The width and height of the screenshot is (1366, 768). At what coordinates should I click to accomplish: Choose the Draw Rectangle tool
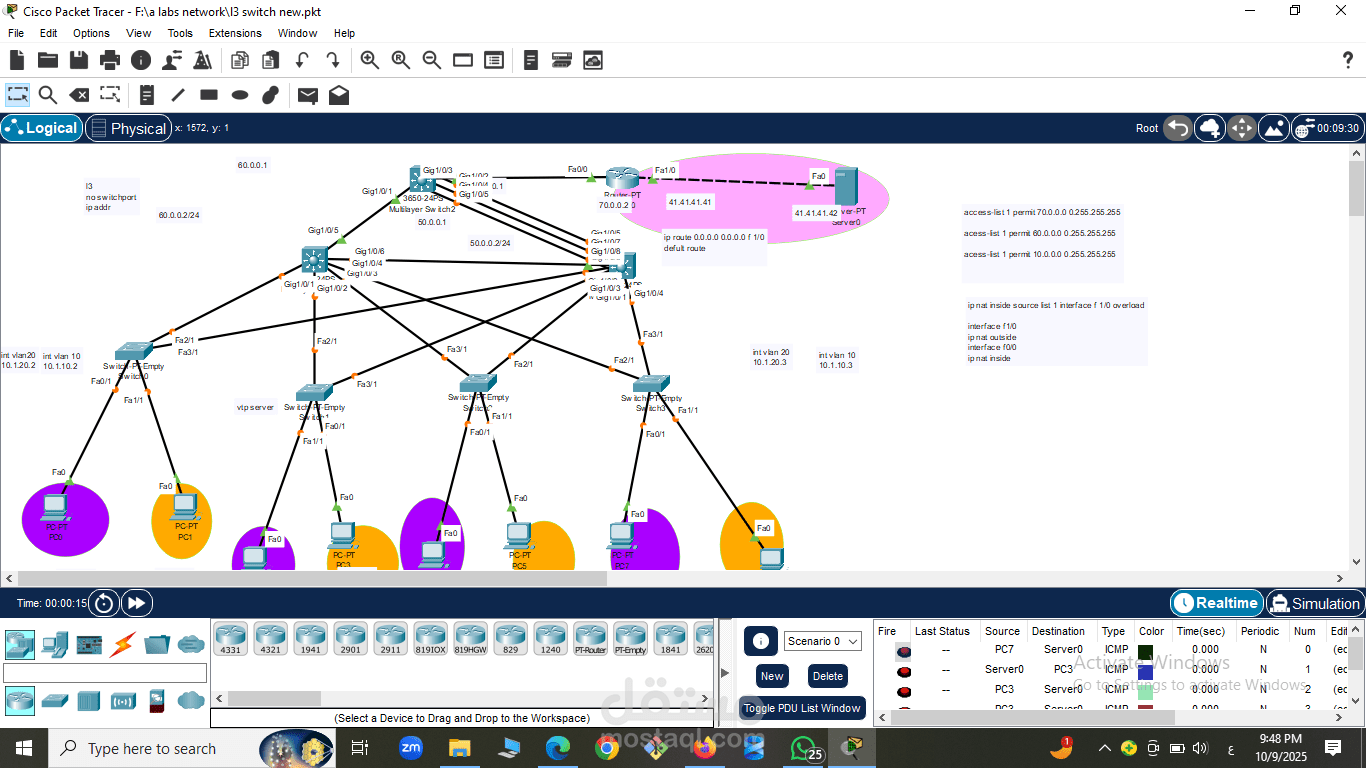click(x=209, y=95)
